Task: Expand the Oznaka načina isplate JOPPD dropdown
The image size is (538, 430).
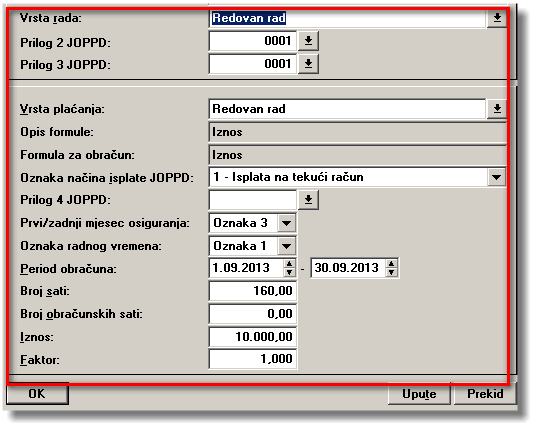Action: pyautogui.click(x=496, y=177)
